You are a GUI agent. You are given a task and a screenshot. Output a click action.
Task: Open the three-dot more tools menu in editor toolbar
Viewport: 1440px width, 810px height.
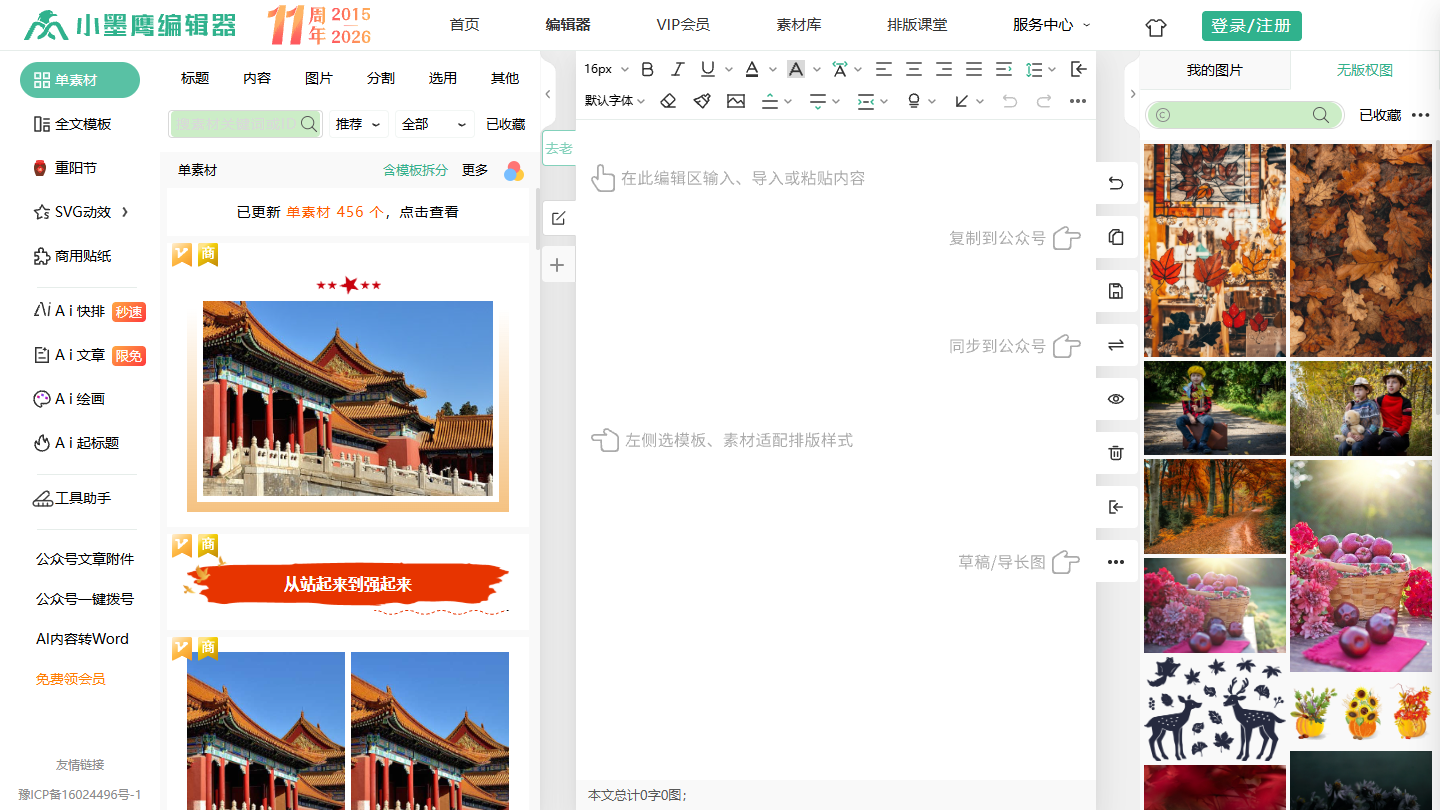click(x=1077, y=101)
